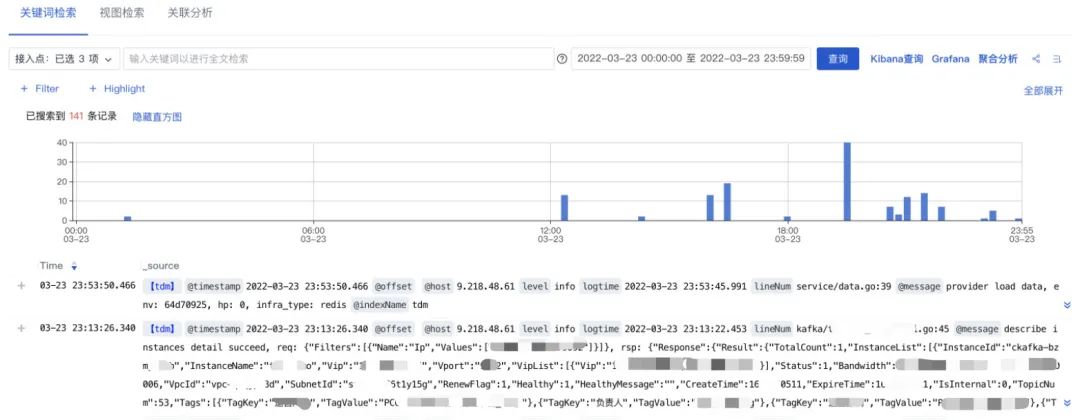The width and height of the screenshot is (1080, 420).
Task: Click the @message field tag in the 23:53:50.466 row
Action: 920,286
